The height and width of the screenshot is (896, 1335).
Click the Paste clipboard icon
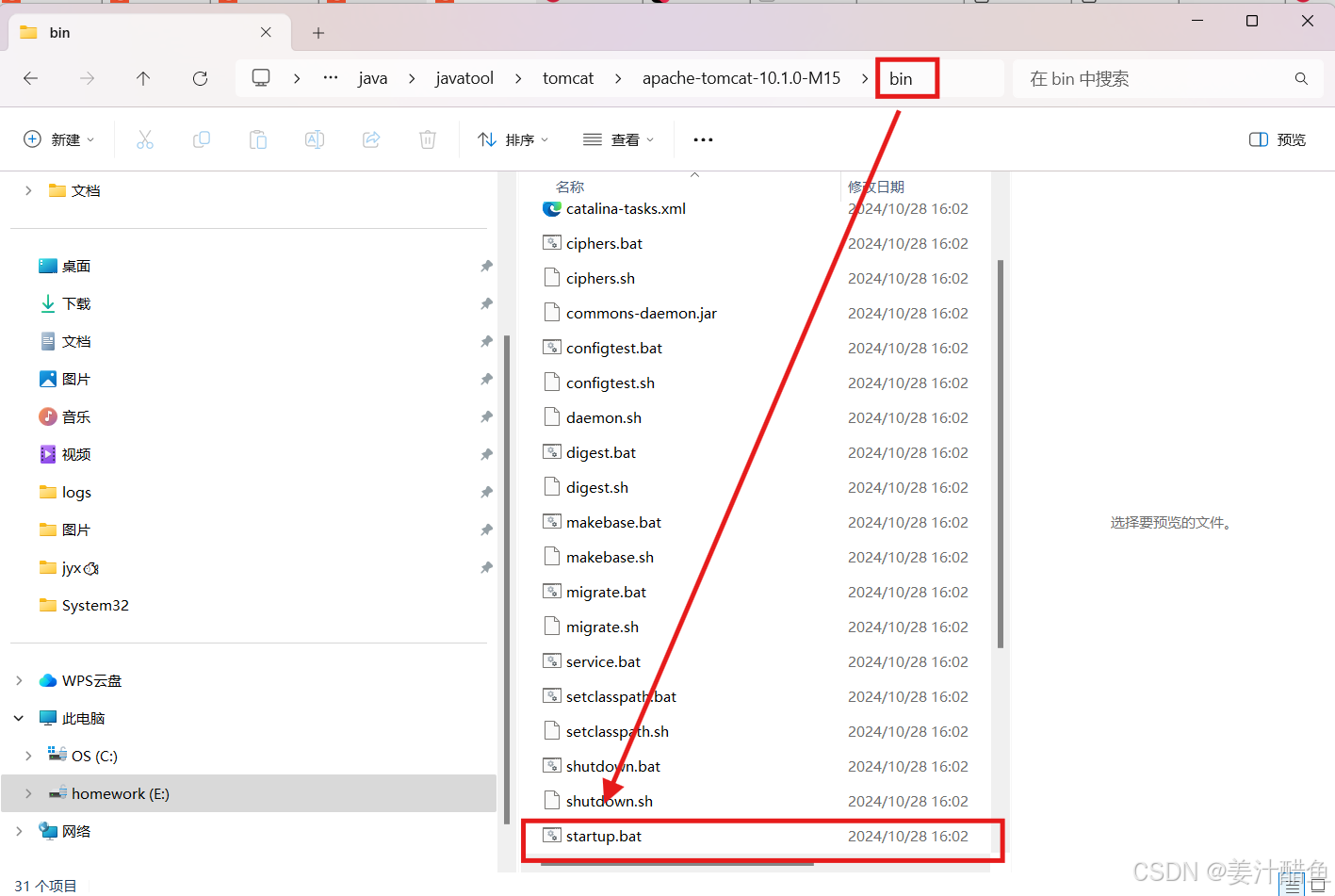258,139
